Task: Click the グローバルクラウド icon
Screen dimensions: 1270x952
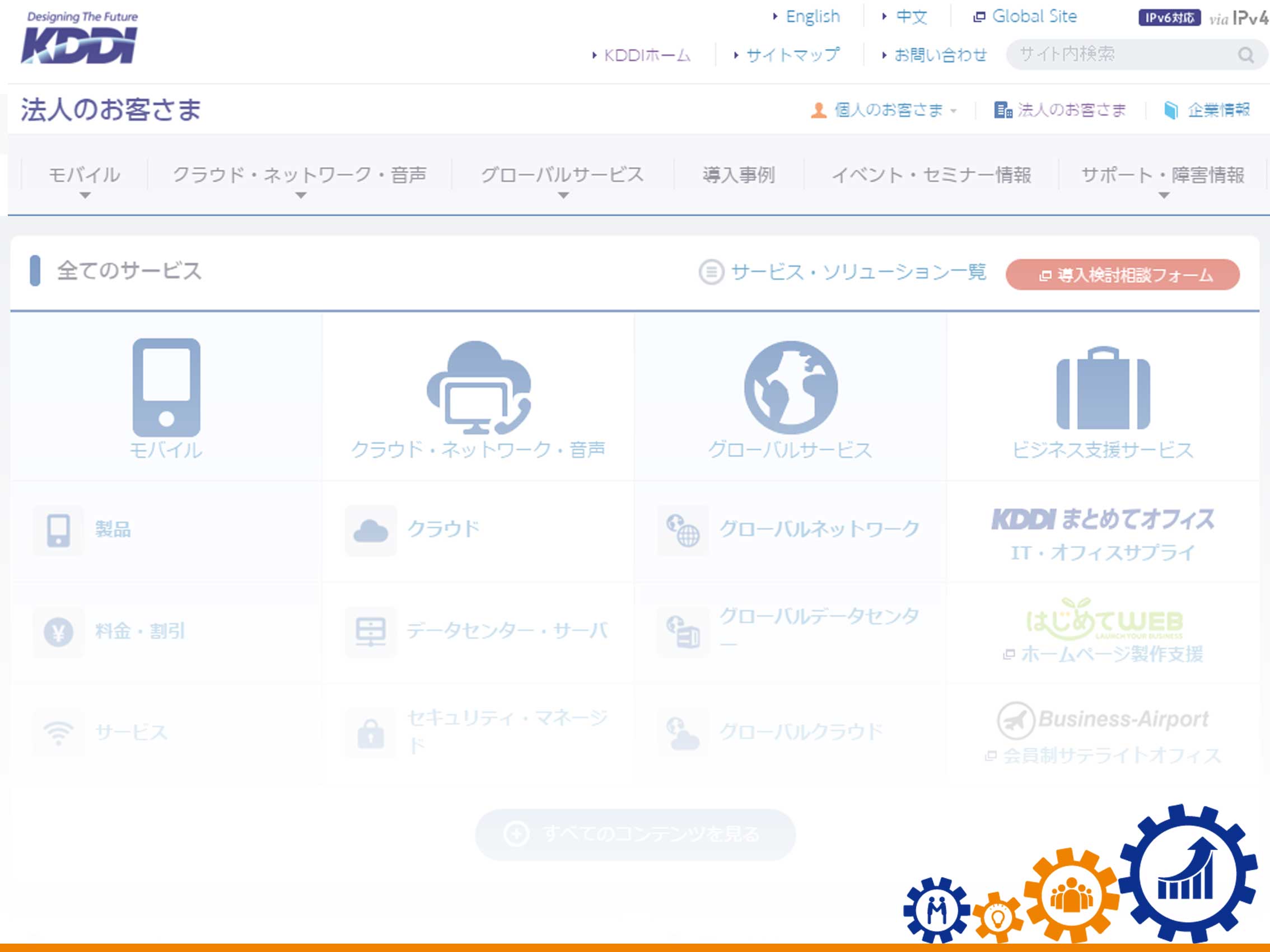Action: pos(683,733)
